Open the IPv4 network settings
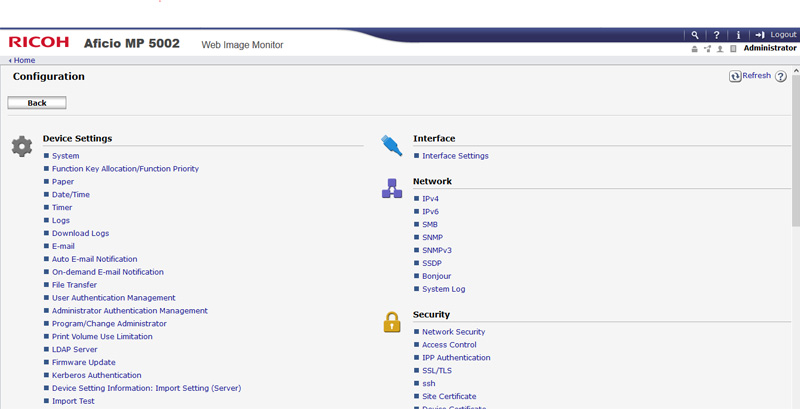Image resolution: width=800 pixels, height=409 pixels. (430, 199)
